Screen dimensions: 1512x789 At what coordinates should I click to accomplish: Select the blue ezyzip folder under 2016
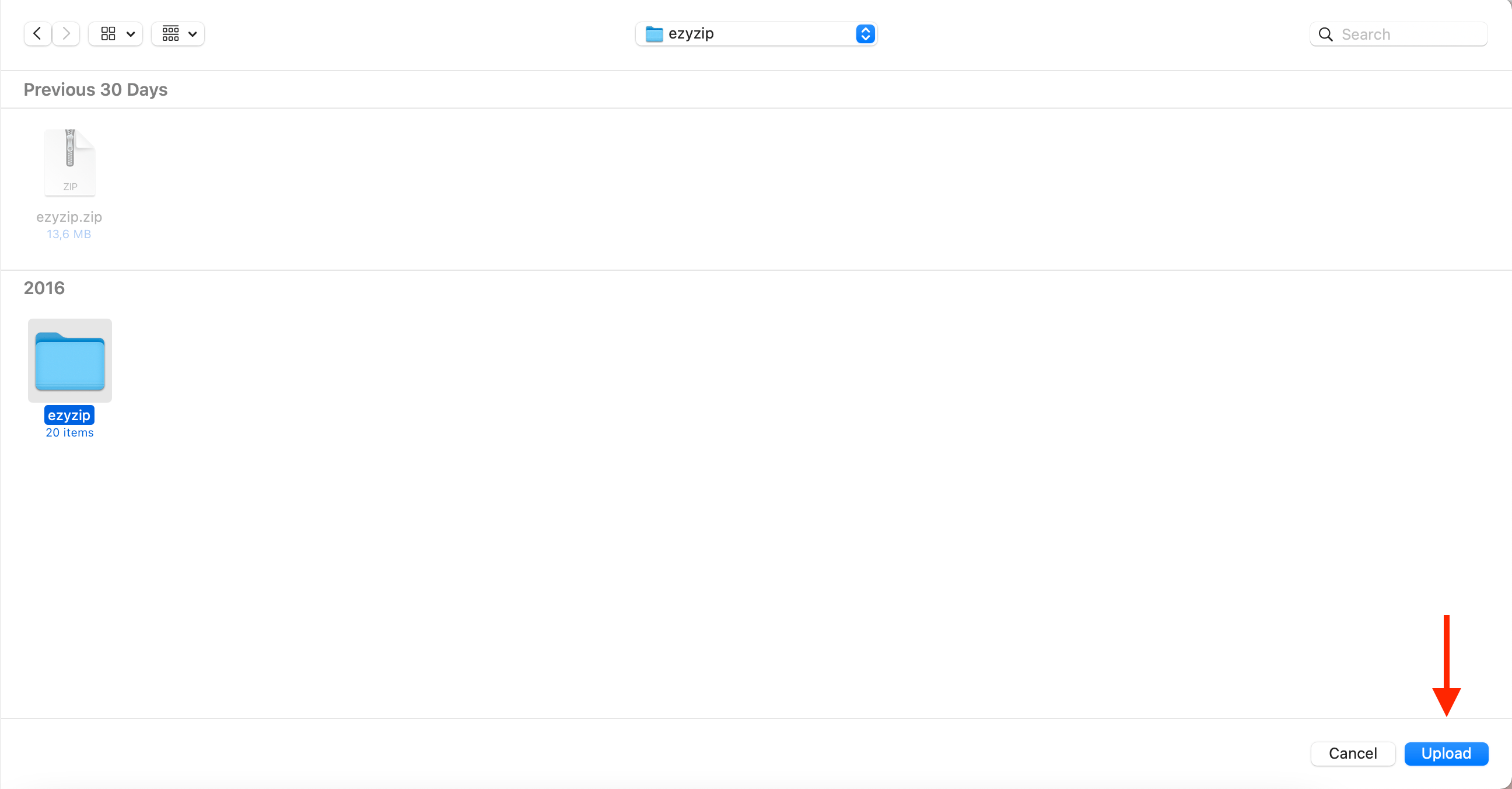click(69, 360)
